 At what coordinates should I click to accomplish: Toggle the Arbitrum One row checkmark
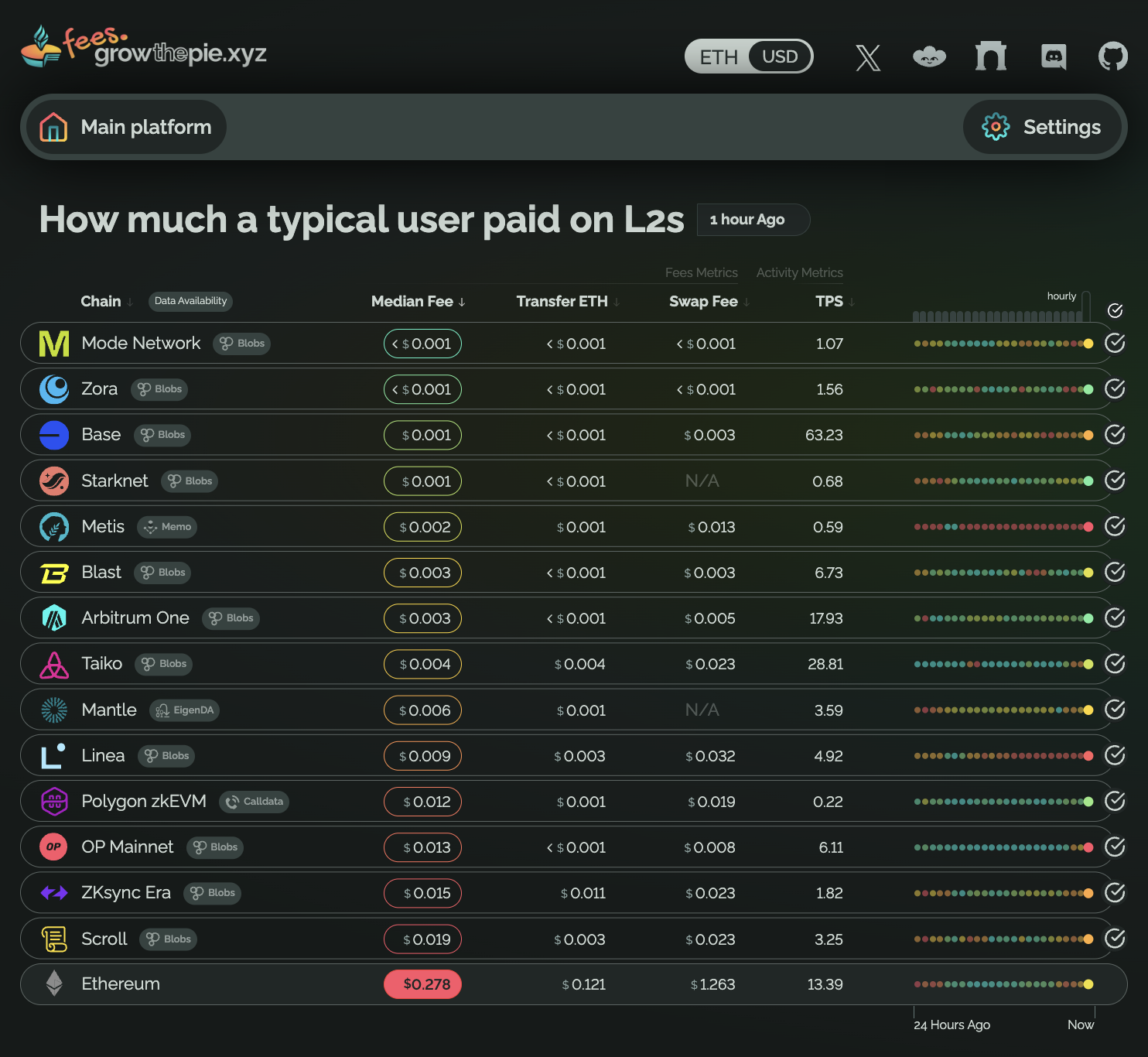tap(1115, 617)
